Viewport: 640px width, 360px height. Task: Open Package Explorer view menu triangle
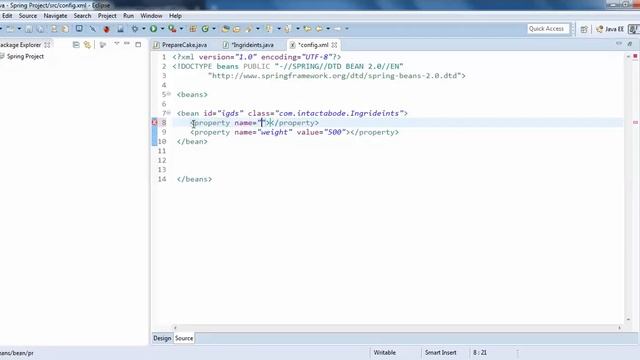(x=116, y=44)
